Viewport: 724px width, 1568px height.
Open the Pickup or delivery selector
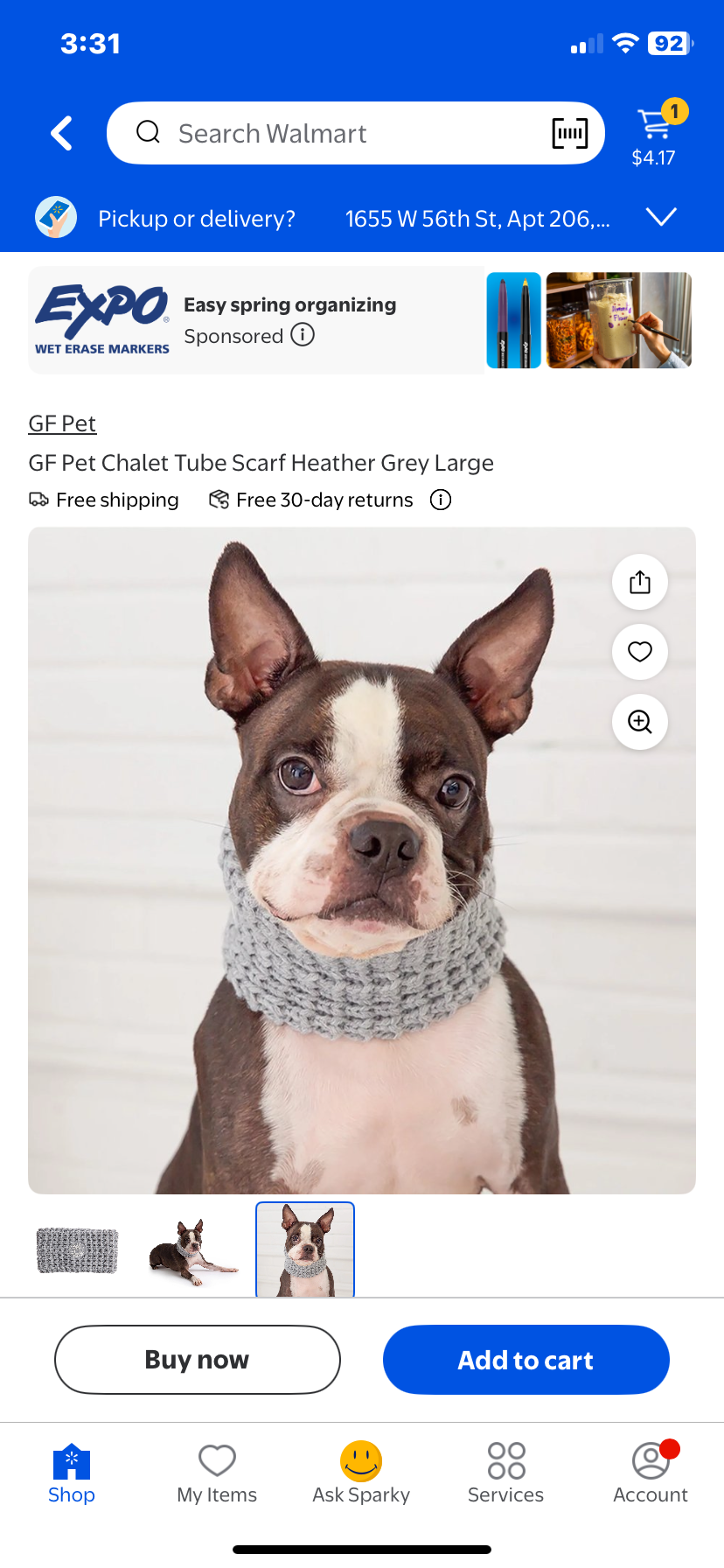pos(197,219)
